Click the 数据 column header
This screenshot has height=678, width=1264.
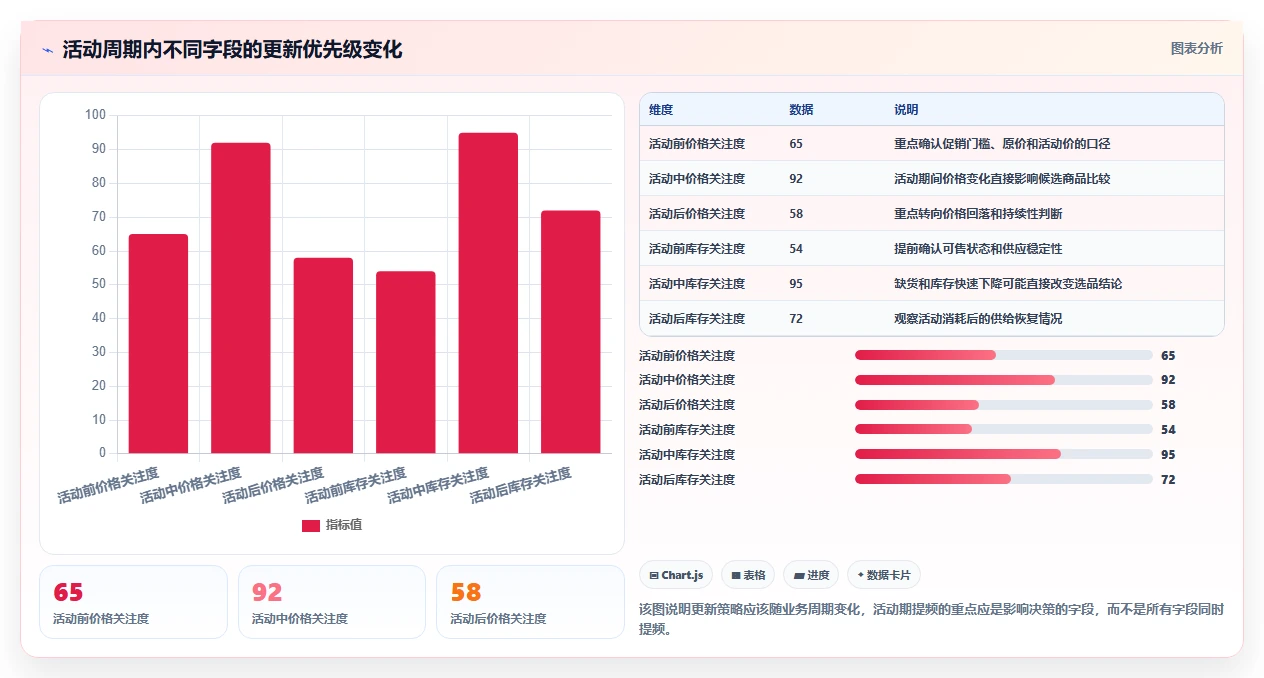pyautogui.click(x=801, y=110)
